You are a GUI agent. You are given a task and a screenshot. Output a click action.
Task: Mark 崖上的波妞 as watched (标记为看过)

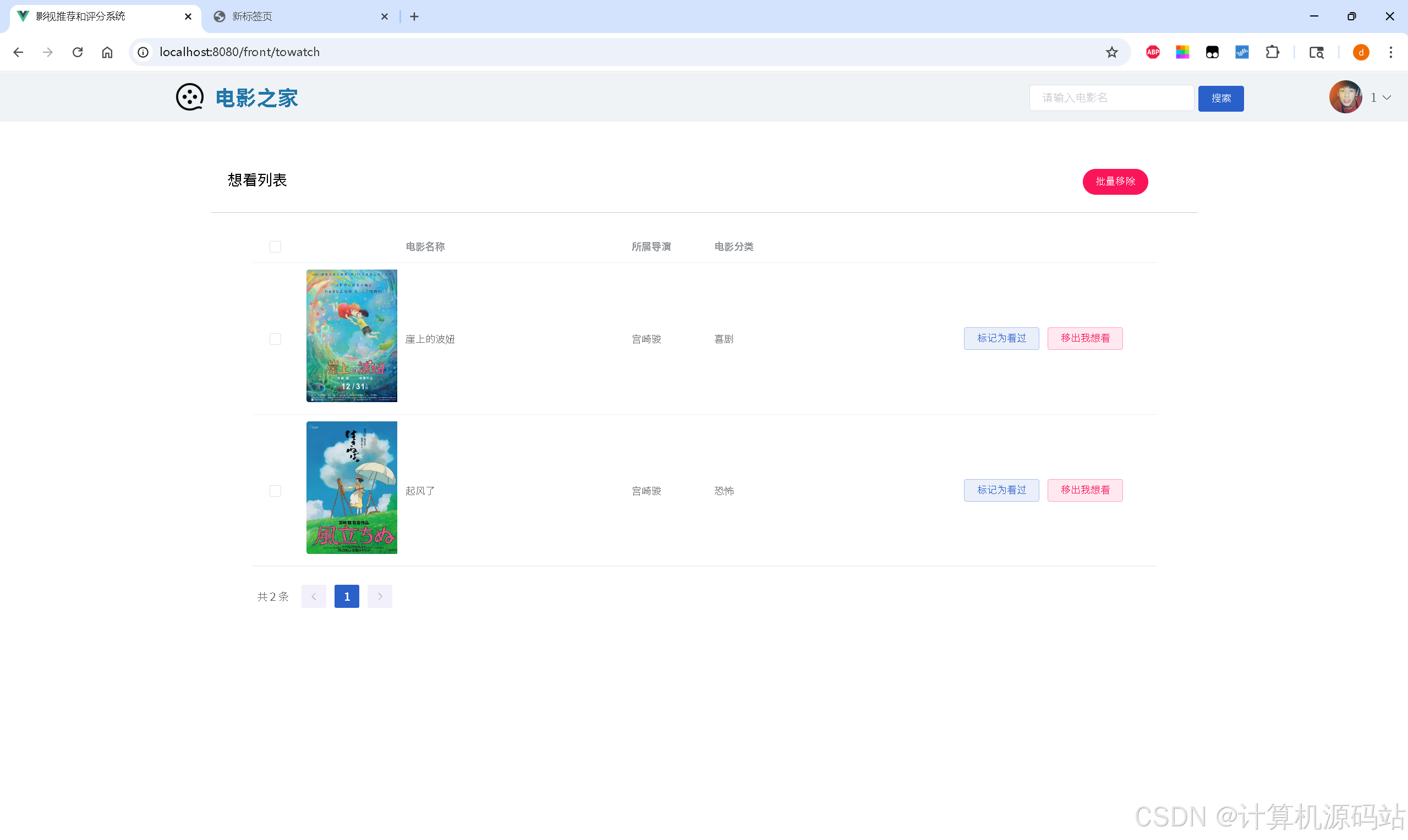pos(1001,338)
